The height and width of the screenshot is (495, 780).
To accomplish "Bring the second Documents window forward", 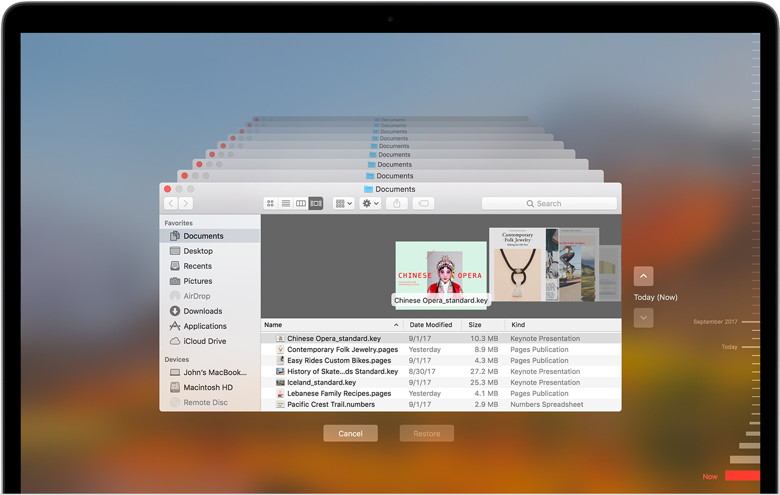I will (390, 176).
